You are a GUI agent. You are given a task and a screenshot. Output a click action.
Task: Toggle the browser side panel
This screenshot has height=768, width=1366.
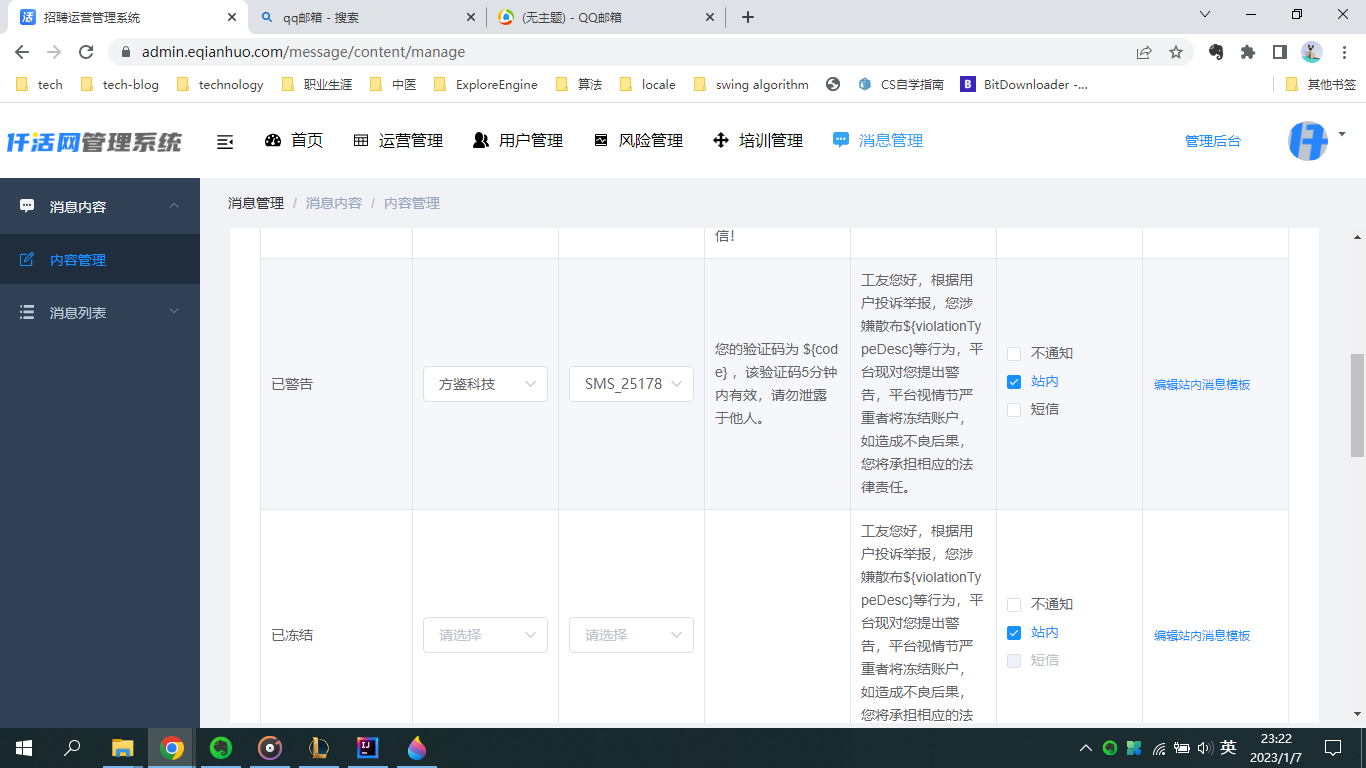click(1280, 52)
